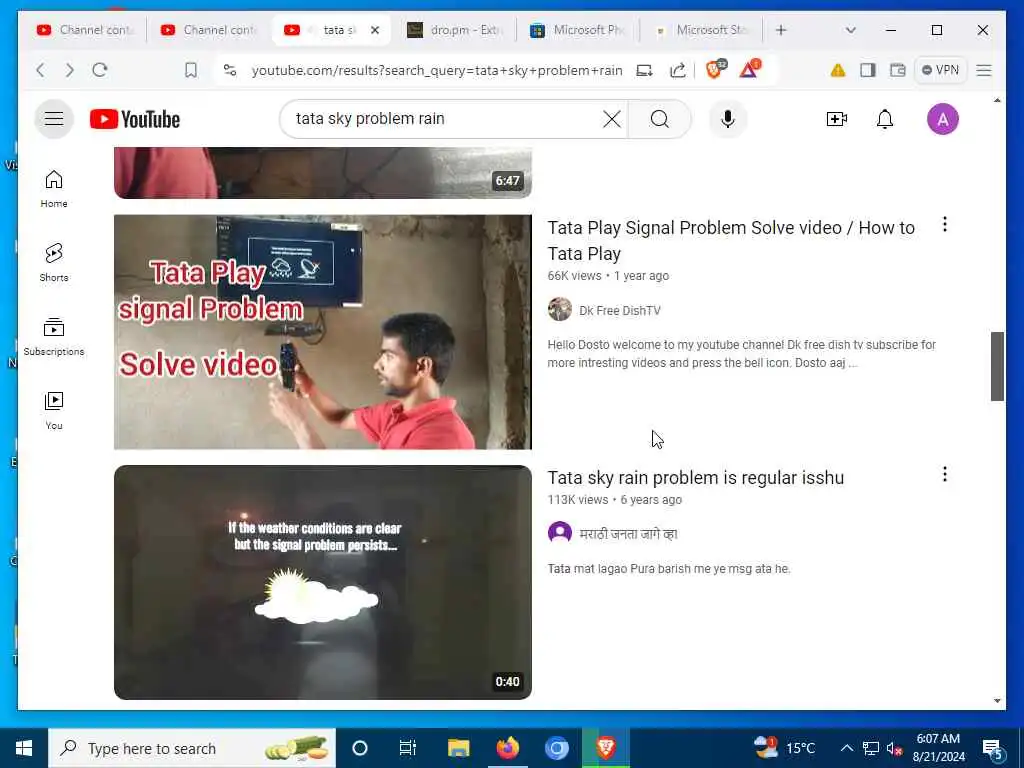Reload the page in the browser
Image resolution: width=1024 pixels, height=768 pixels.
click(100, 70)
